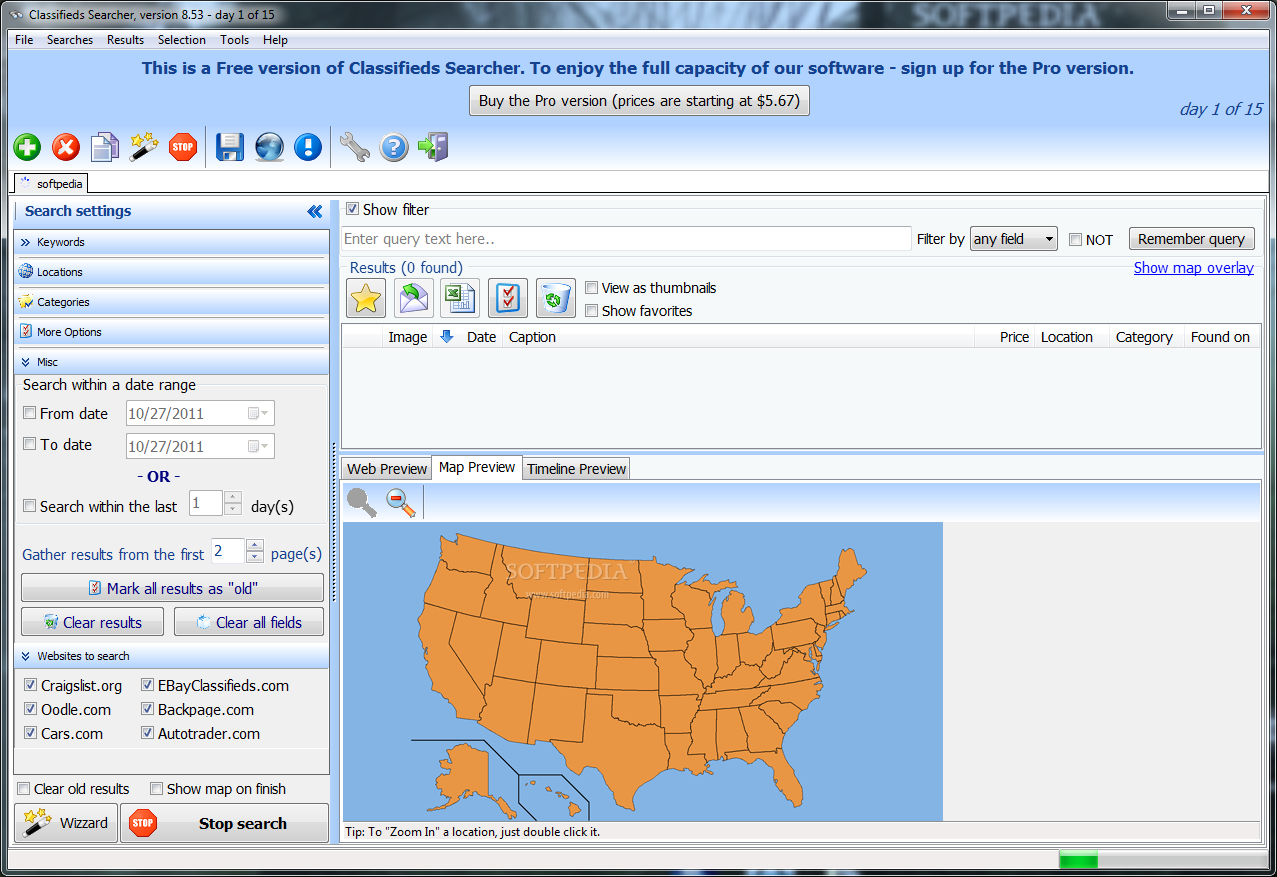This screenshot has width=1277, height=877.
Task: Click the floppy disk save icon
Action: click(230, 148)
